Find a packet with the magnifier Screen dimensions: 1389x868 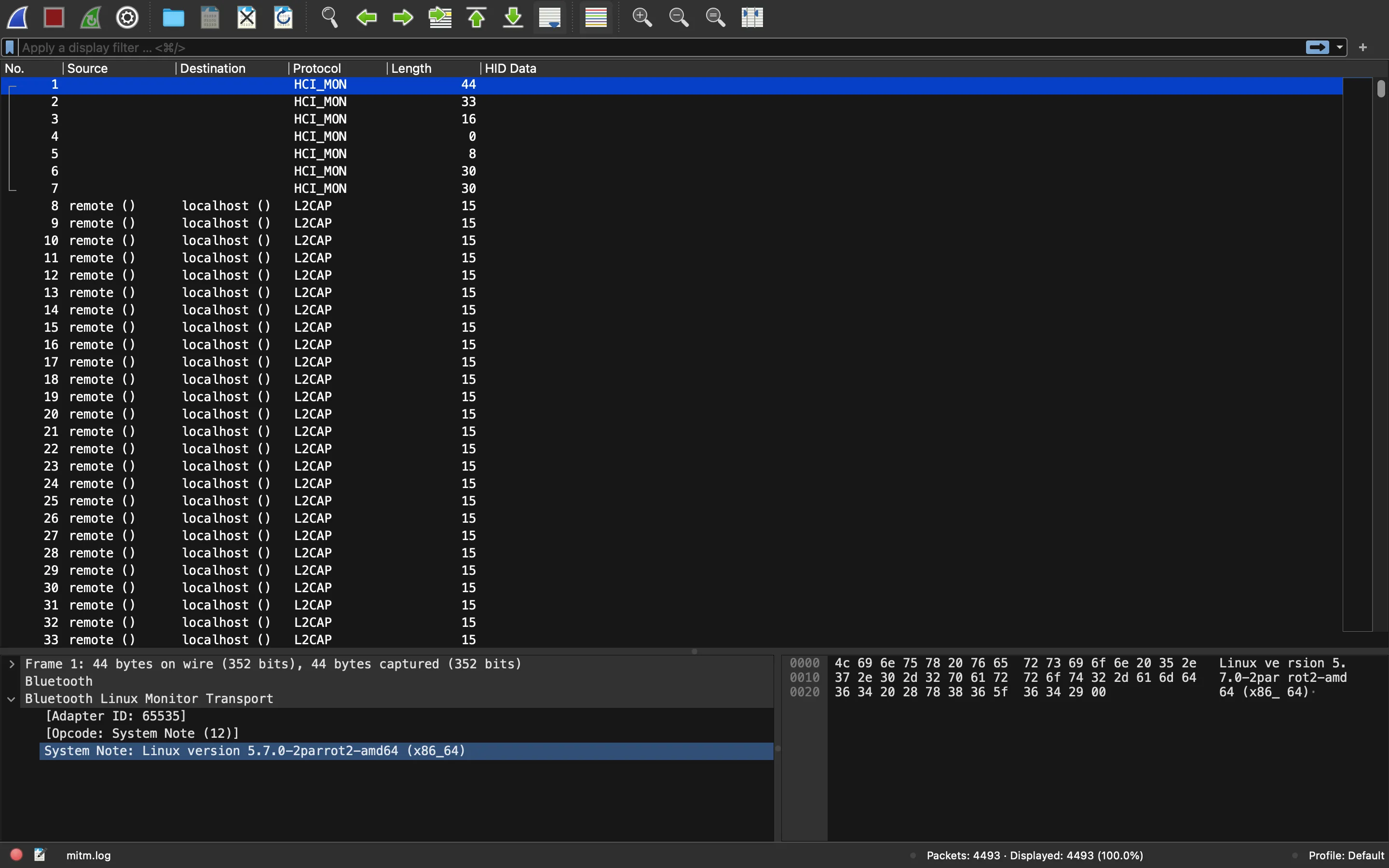click(329, 17)
